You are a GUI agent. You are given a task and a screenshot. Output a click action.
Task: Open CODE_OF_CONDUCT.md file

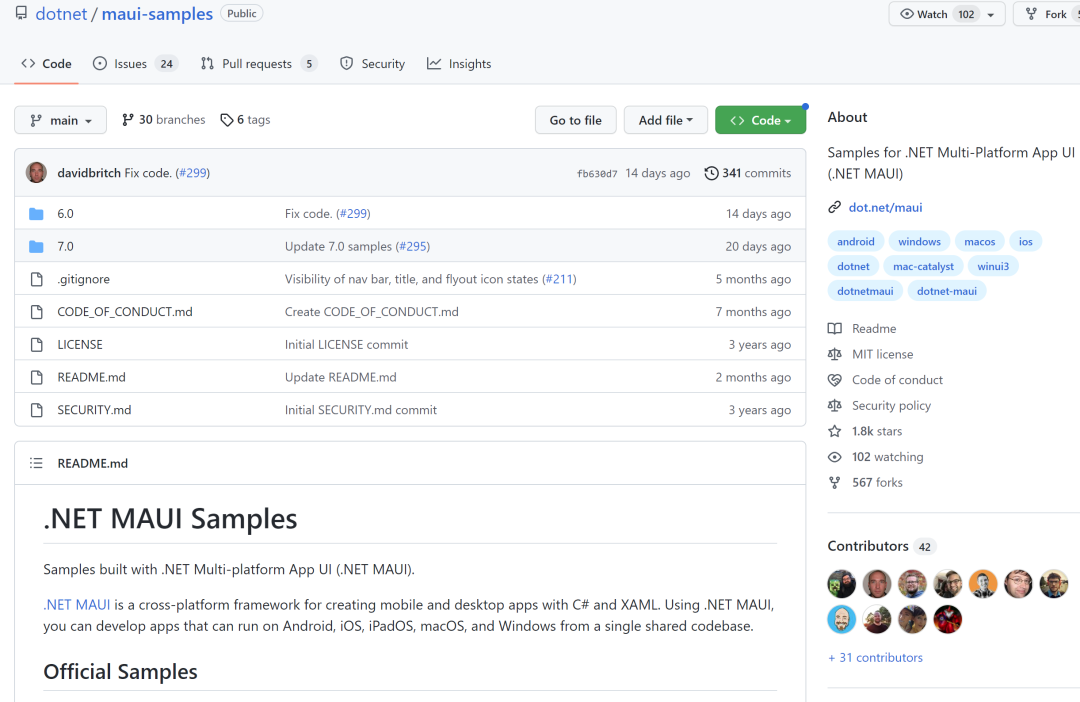point(125,311)
